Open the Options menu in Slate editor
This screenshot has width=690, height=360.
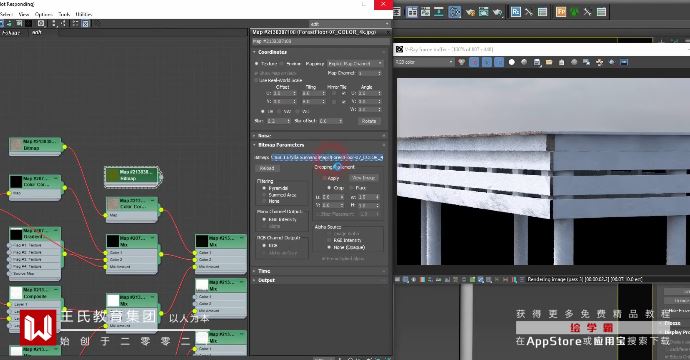tap(43, 15)
